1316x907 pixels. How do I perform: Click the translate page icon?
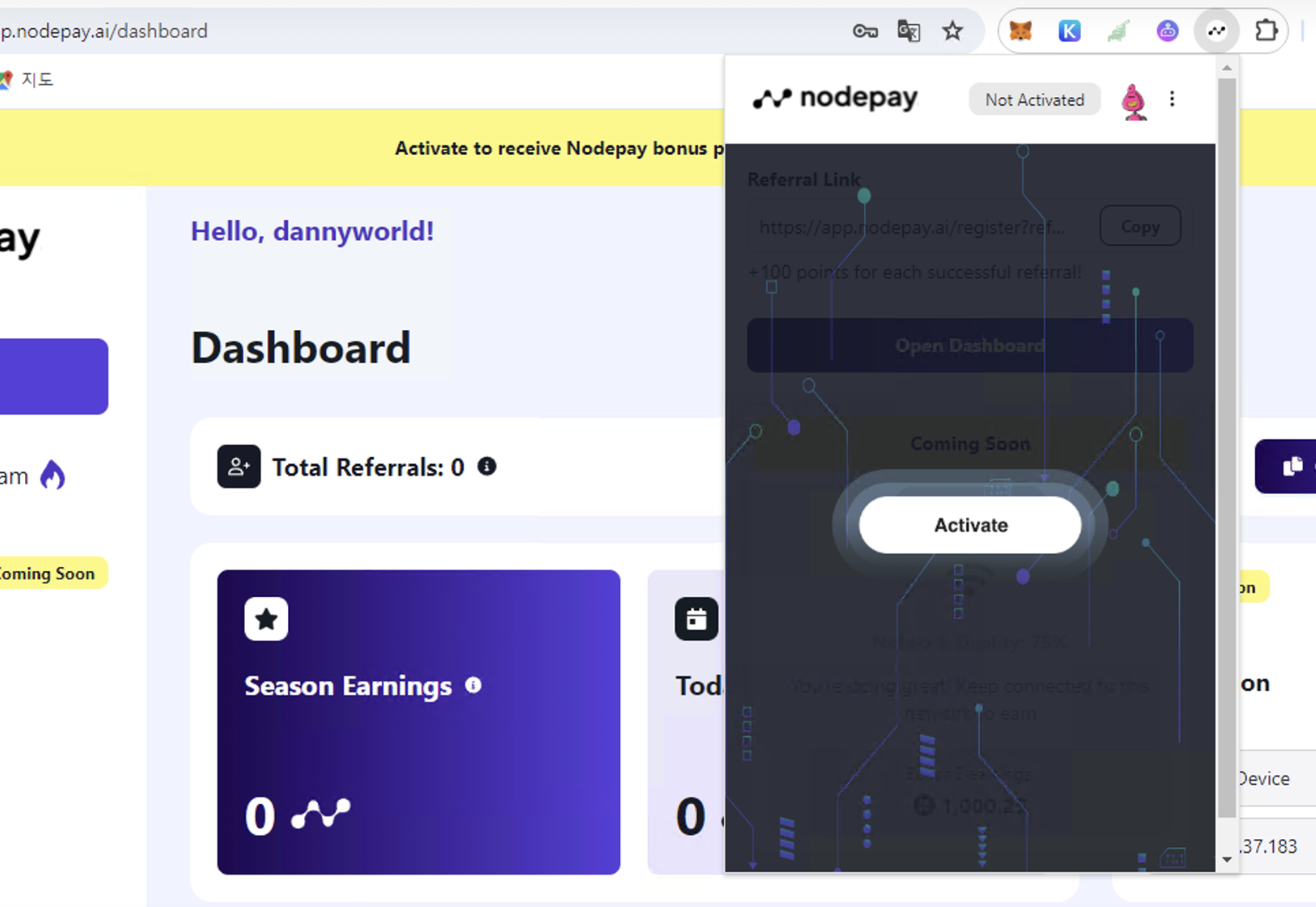909,31
